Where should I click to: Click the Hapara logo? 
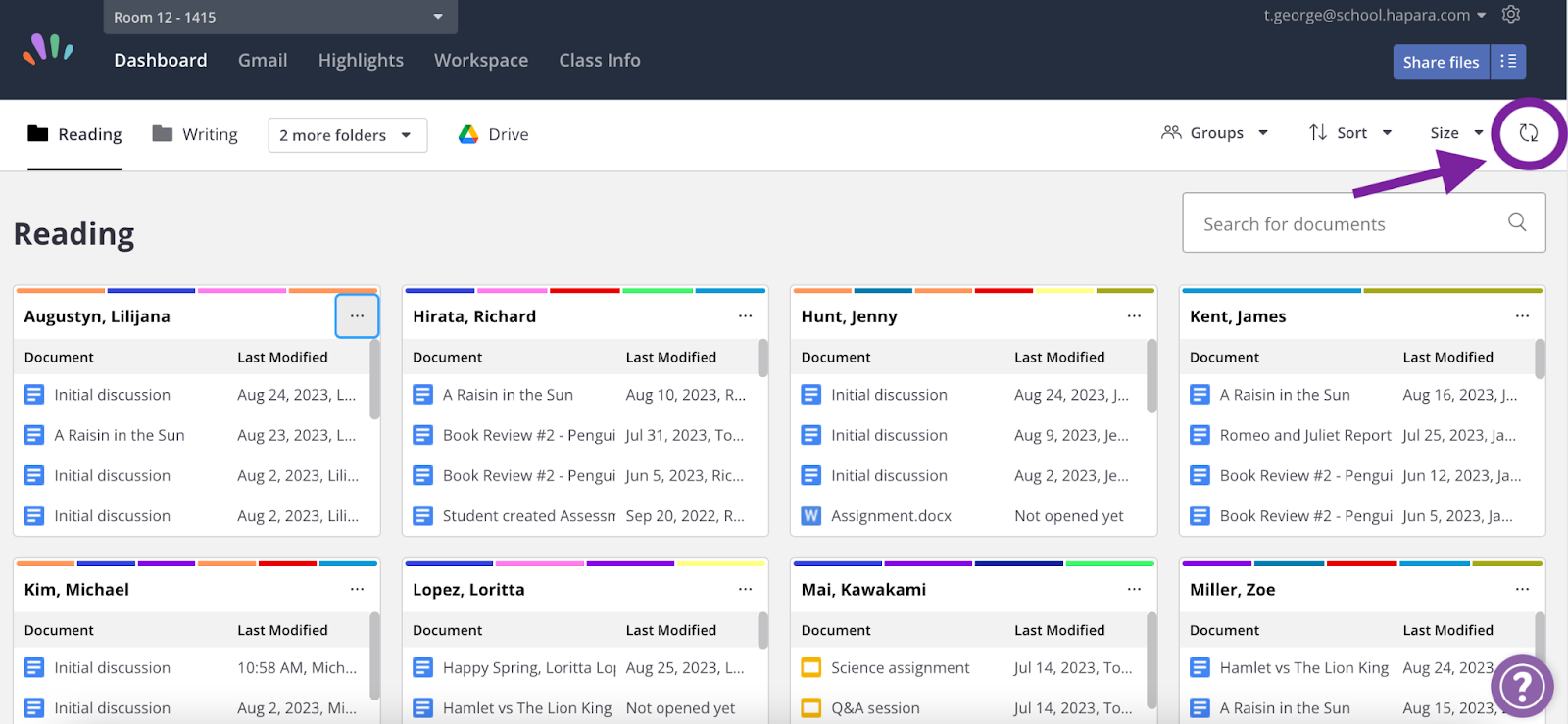coord(48,48)
